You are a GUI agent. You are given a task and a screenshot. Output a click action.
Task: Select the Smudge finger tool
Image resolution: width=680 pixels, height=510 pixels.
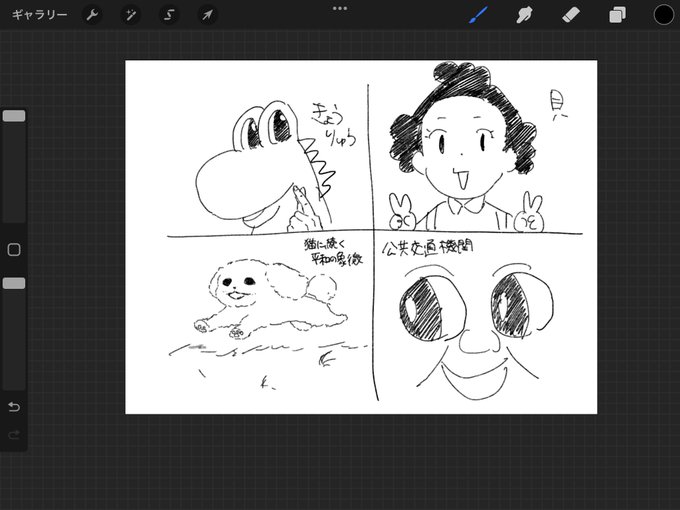click(524, 15)
